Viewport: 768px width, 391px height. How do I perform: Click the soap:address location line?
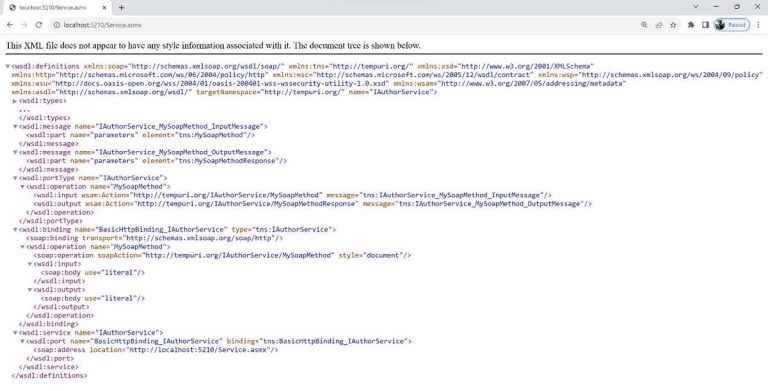pyautogui.click(x=156, y=350)
